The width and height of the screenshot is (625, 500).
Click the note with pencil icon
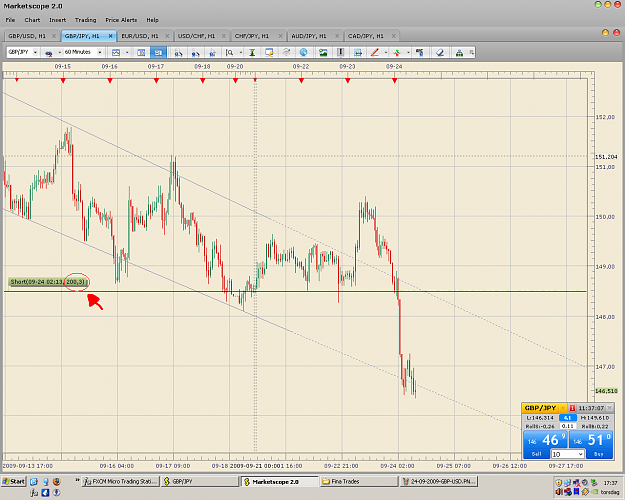coord(269,52)
